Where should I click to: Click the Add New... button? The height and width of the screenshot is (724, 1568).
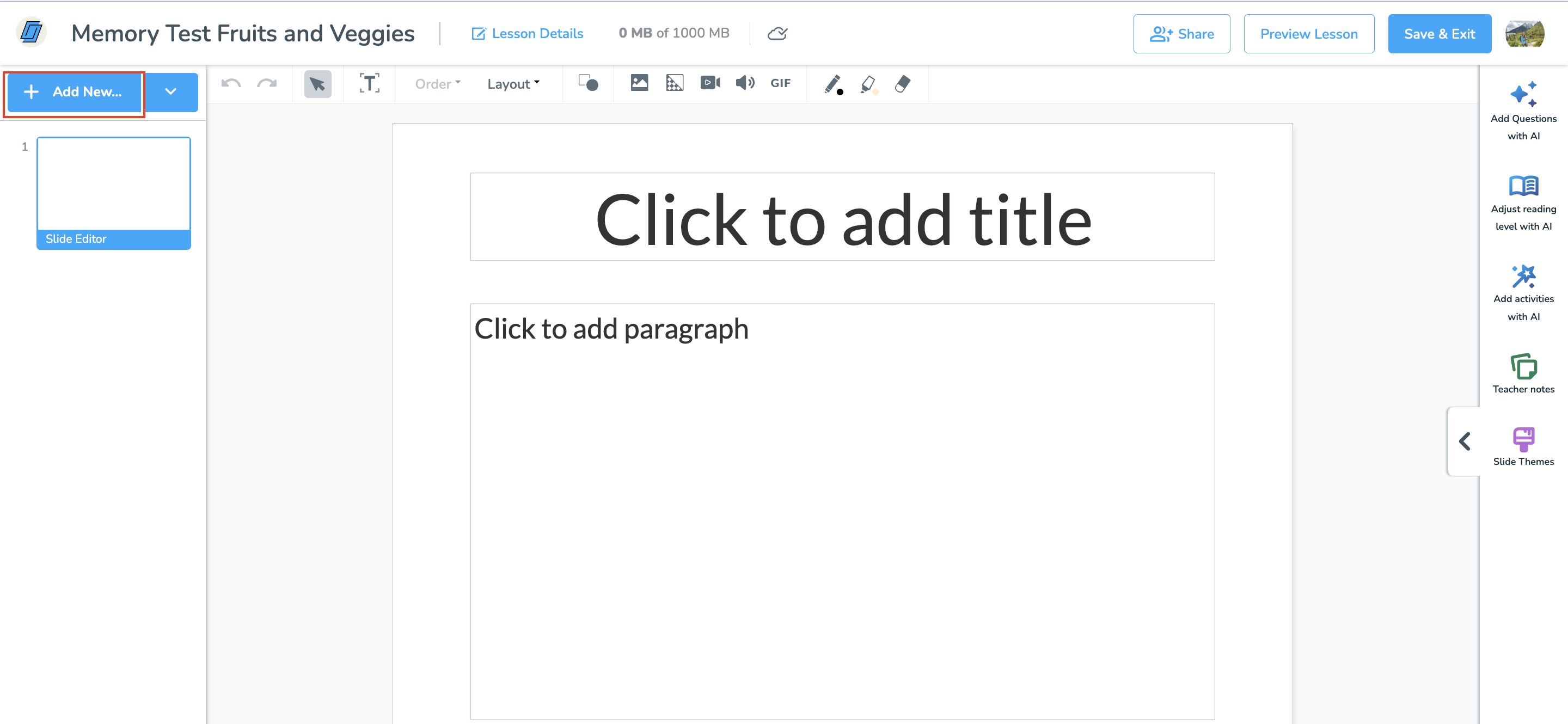pos(74,92)
